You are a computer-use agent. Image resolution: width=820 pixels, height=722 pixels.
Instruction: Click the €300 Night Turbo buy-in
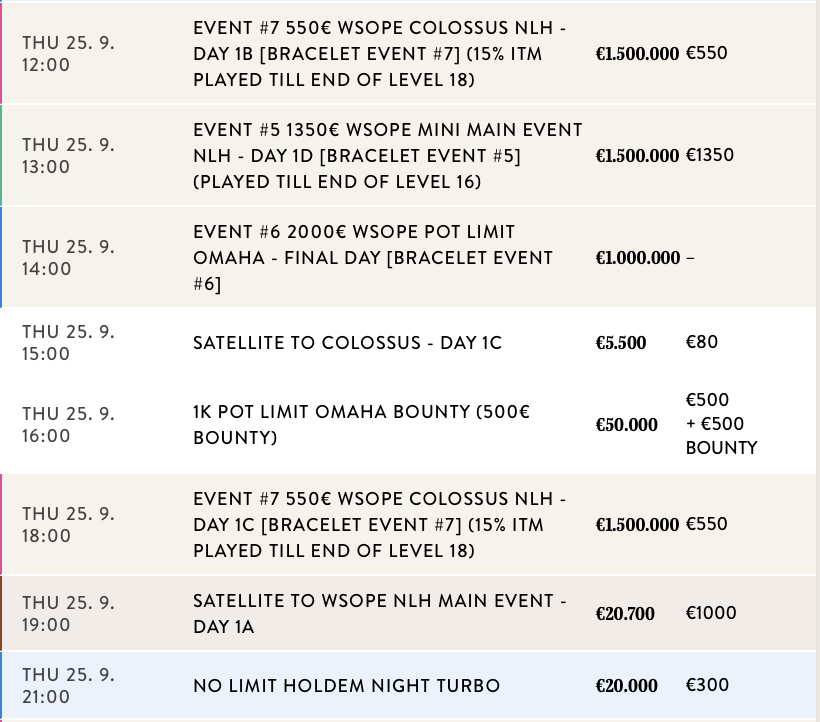click(x=707, y=685)
